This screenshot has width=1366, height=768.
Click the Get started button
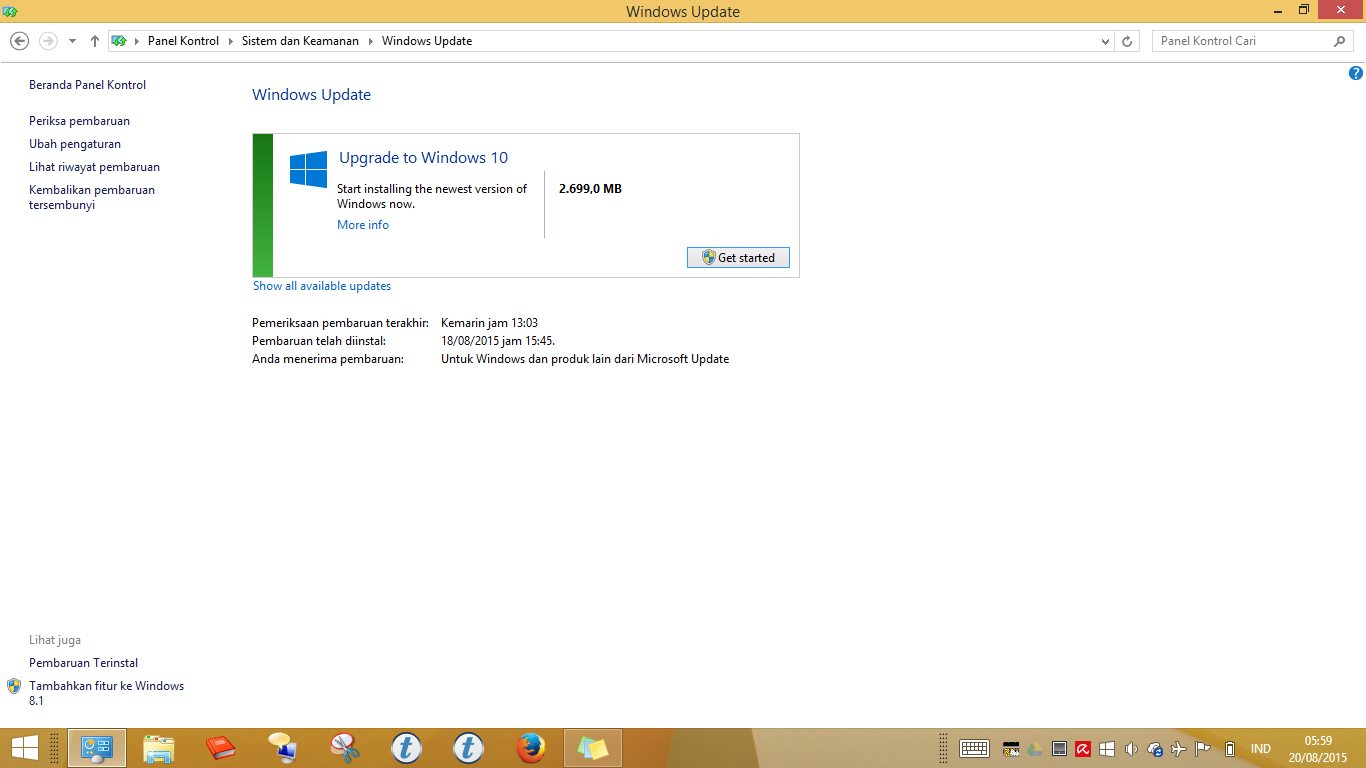pyautogui.click(x=738, y=257)
